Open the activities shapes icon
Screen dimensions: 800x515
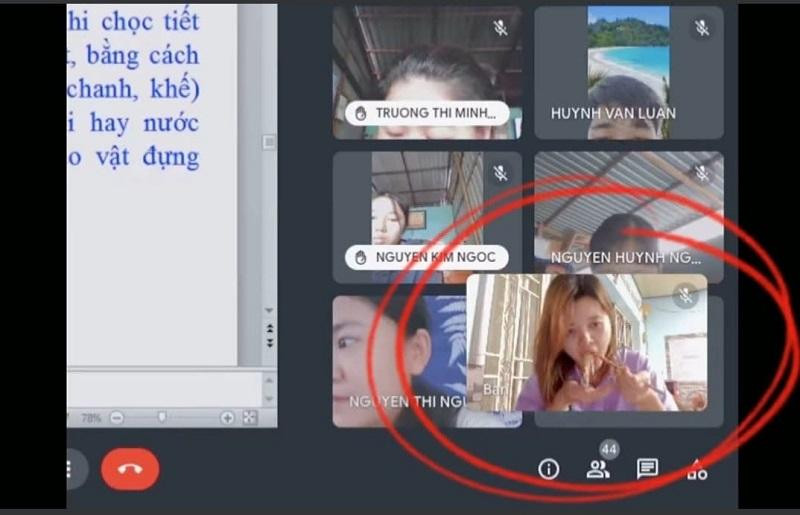tap(696, 470)
